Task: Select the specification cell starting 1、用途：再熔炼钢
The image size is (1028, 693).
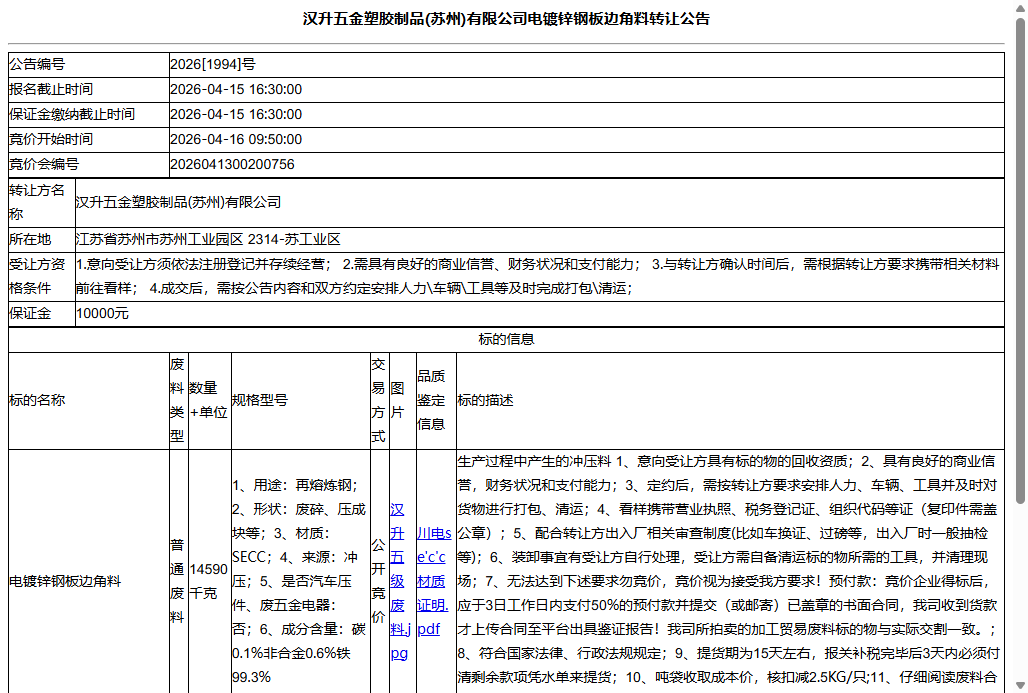Action: [300, 582]
